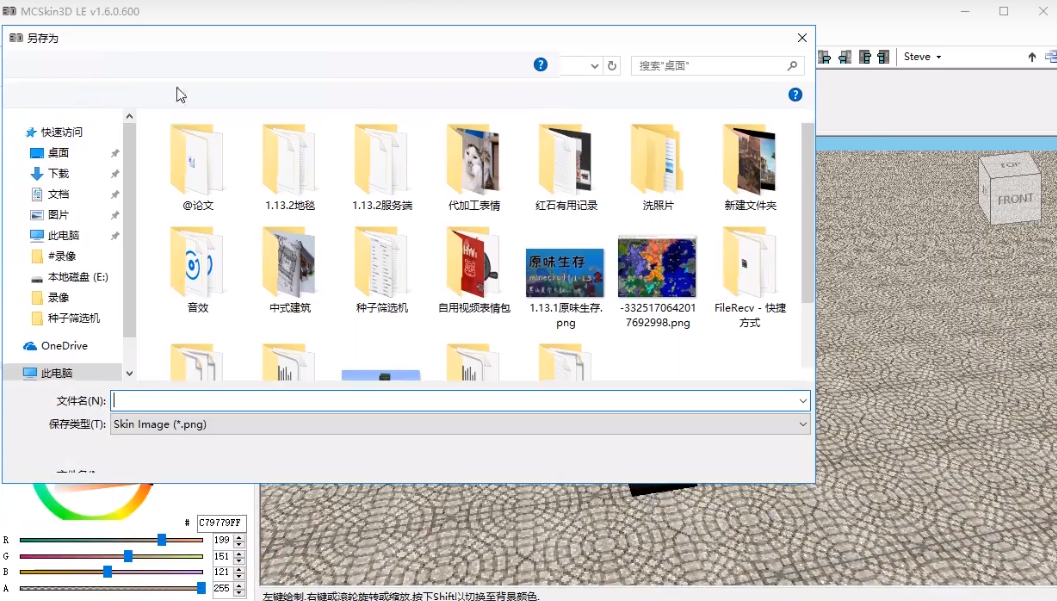Go to OneDrive in the navigation pane
1057x601 pixels.
[64, 346]
